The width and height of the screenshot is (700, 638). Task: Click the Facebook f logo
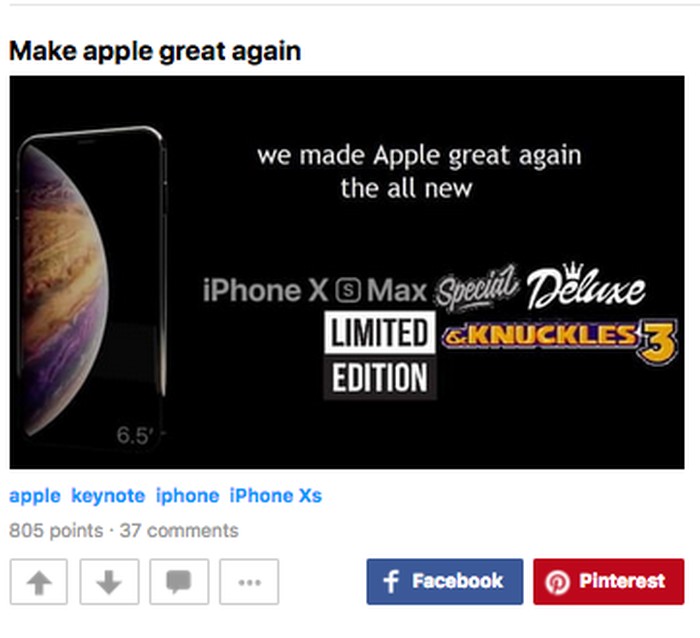click(391, 582)
